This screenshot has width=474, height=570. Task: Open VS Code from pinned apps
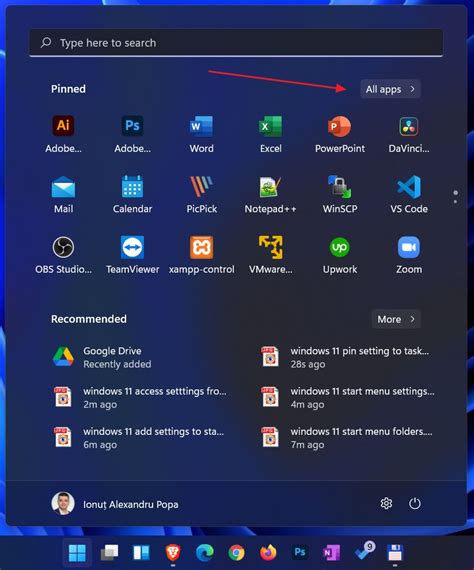[409, 194]
